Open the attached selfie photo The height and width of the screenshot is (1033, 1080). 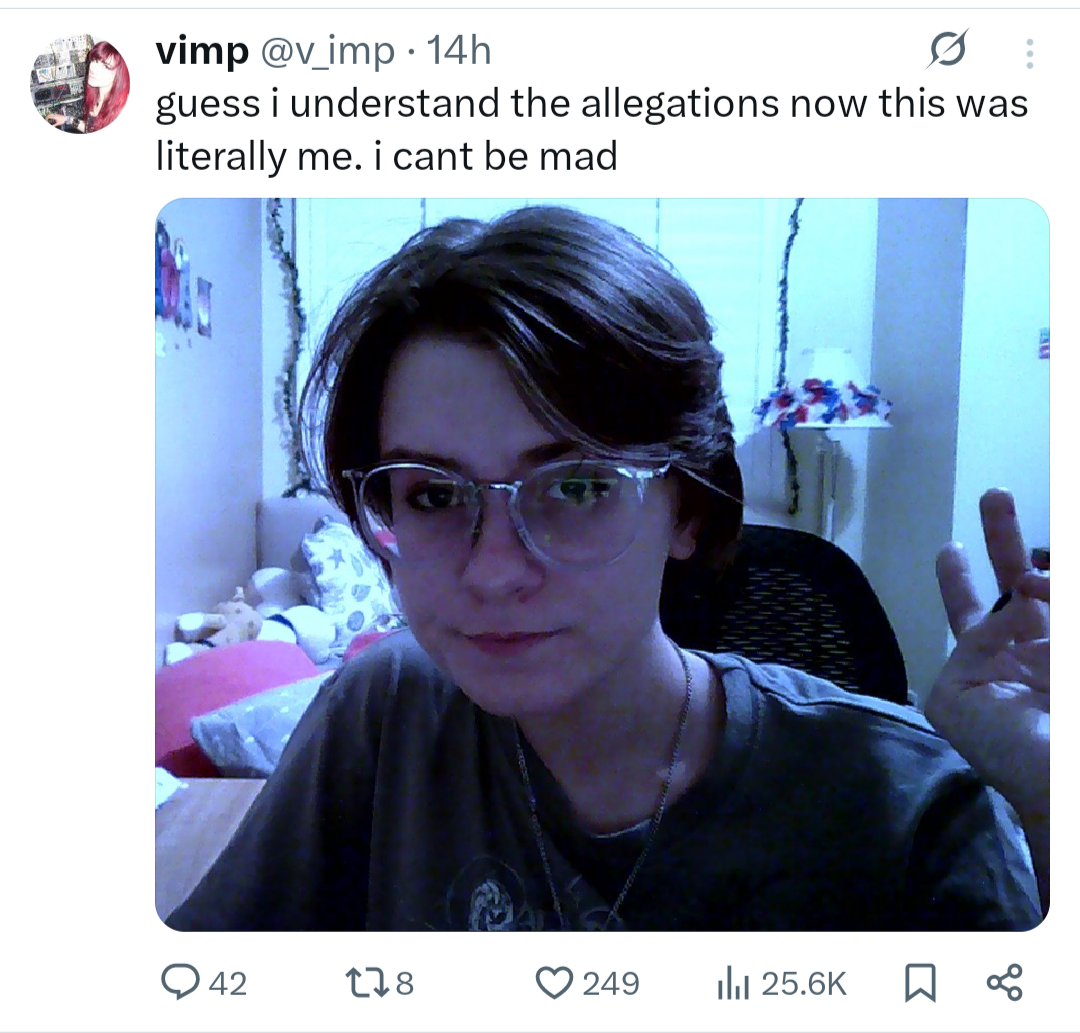point(602,565)
